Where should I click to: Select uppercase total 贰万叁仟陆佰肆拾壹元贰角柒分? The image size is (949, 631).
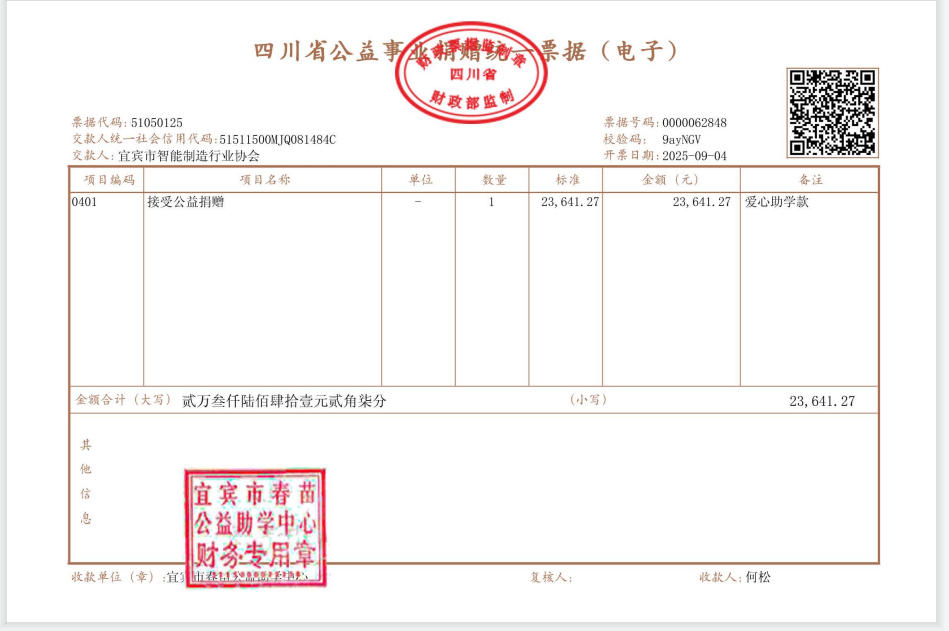point(284,401)
